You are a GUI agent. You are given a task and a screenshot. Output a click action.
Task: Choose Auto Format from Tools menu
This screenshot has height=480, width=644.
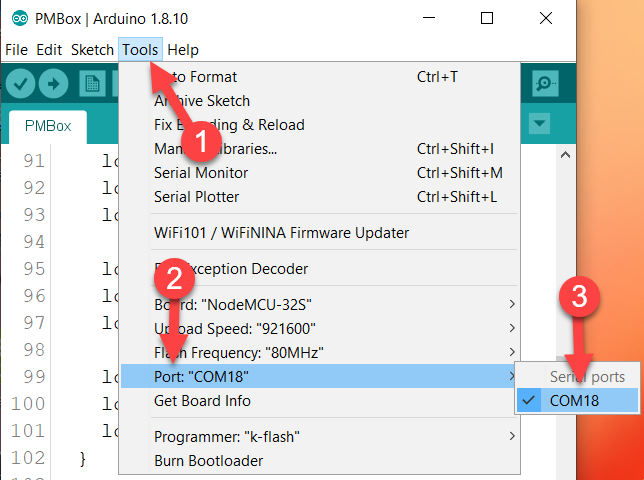pos(320,77)
